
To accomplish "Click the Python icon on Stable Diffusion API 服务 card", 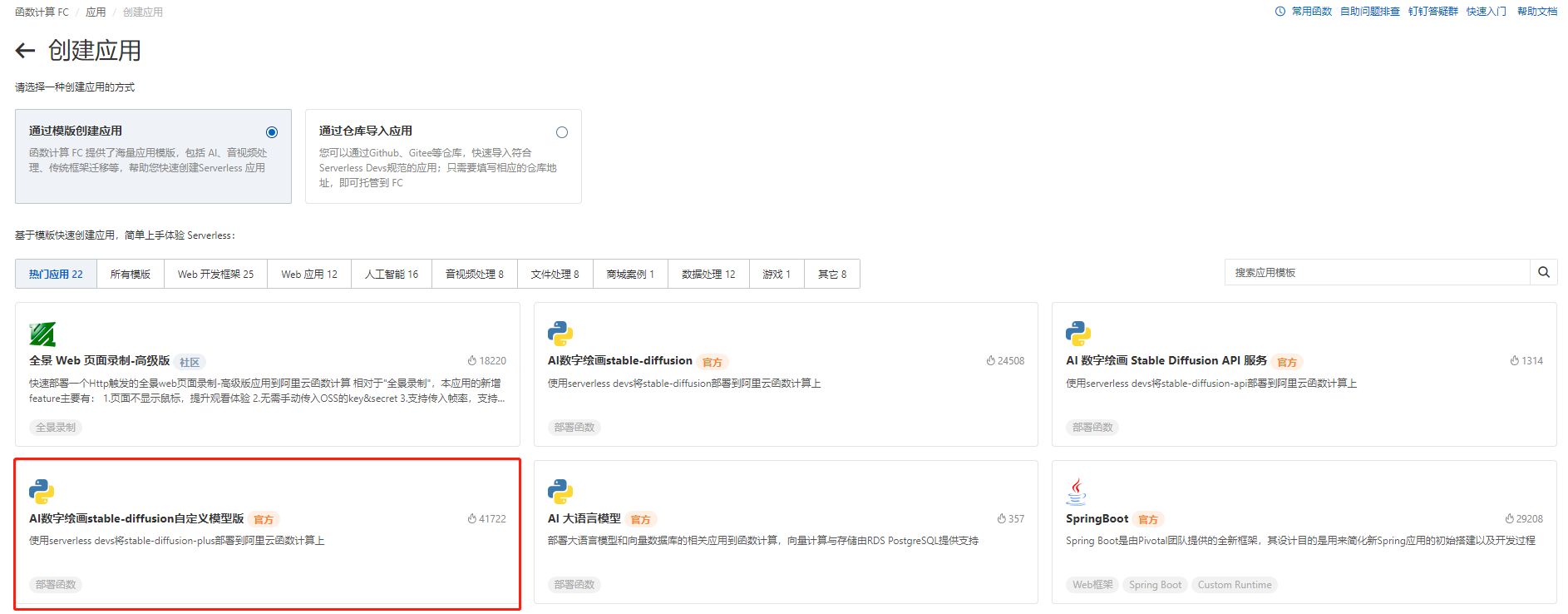I will tap(1078, 334).
